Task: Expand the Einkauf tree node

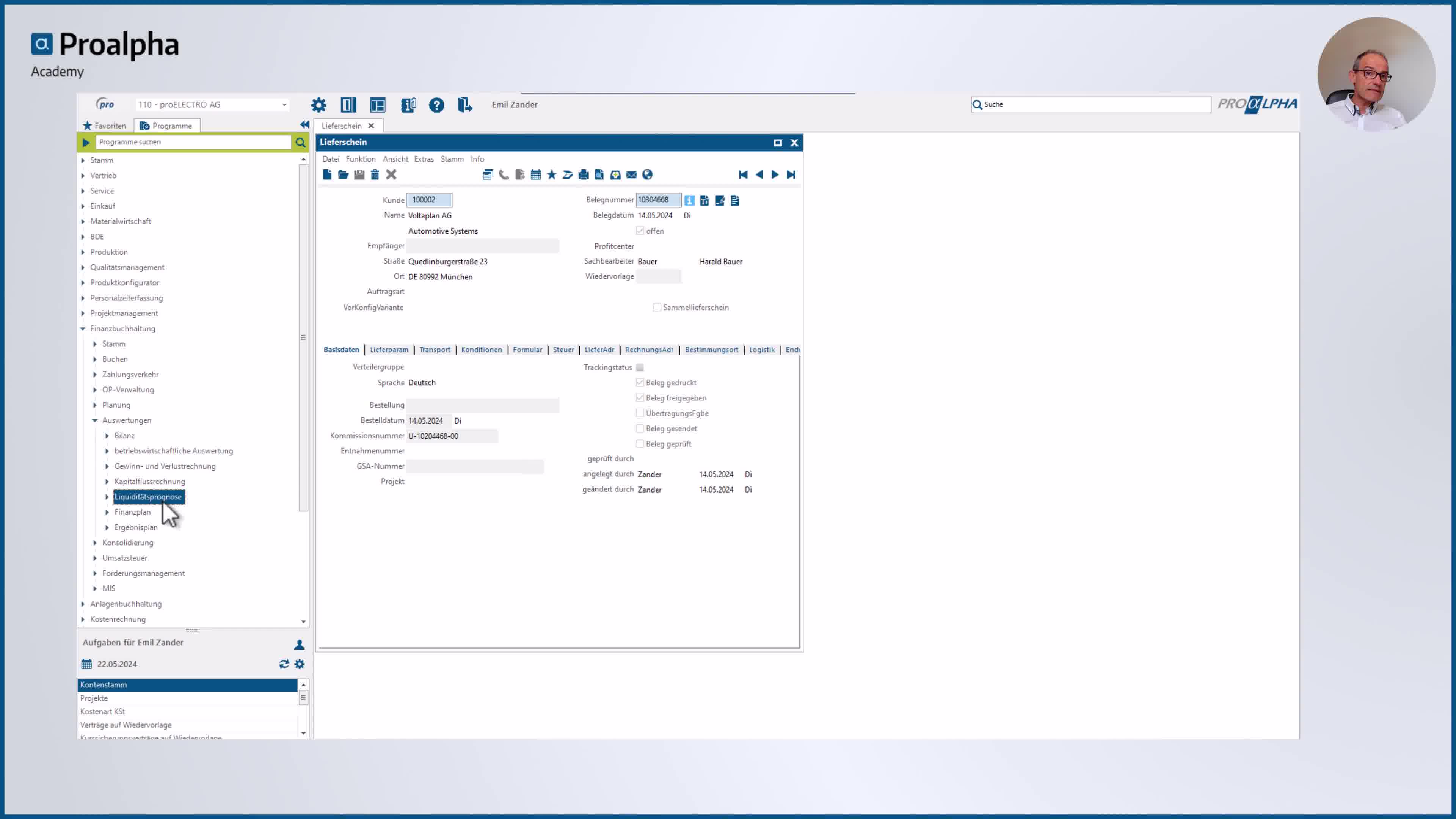Action: tap(83, 206)
